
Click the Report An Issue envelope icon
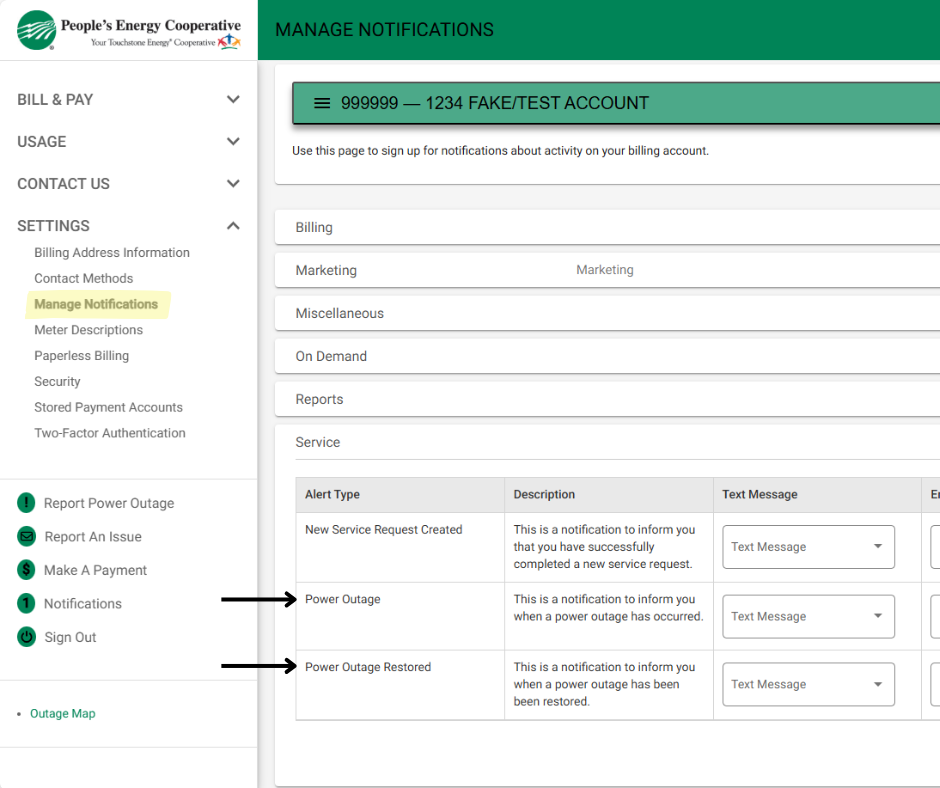26,536
